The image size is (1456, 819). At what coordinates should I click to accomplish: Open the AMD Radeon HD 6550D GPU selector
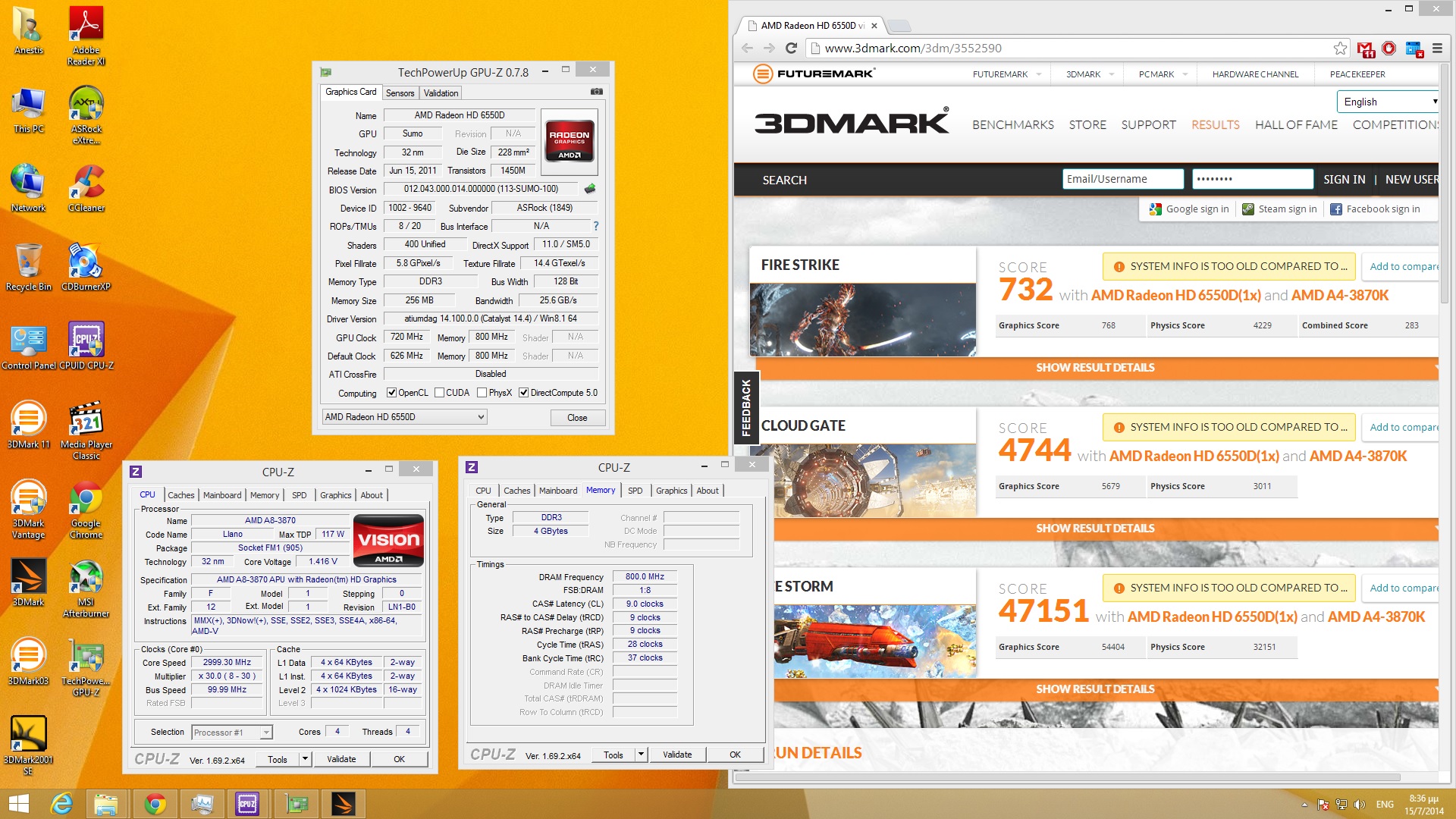[404, 417]
